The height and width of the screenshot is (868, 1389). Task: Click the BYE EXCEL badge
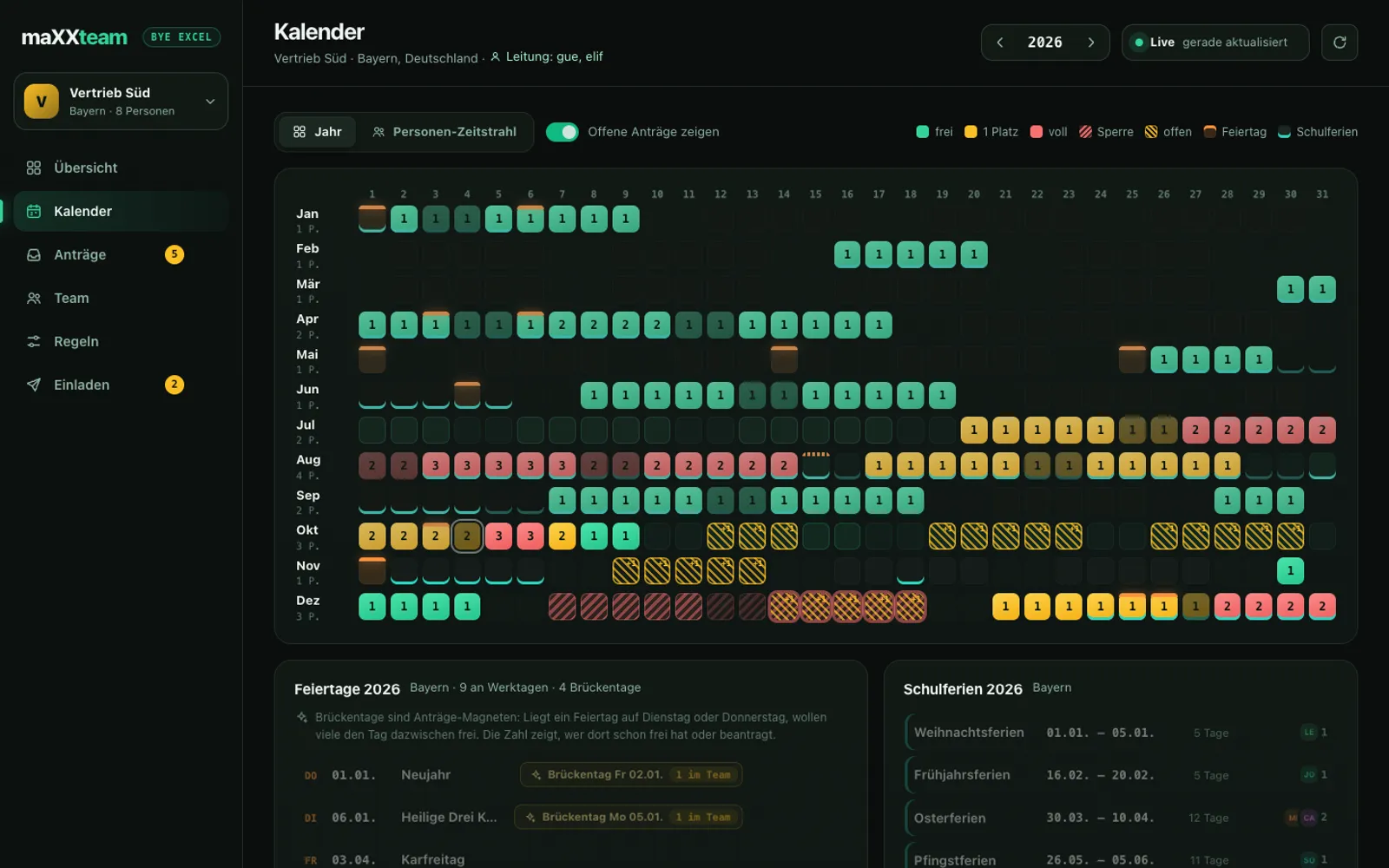(x=181, y=37)
